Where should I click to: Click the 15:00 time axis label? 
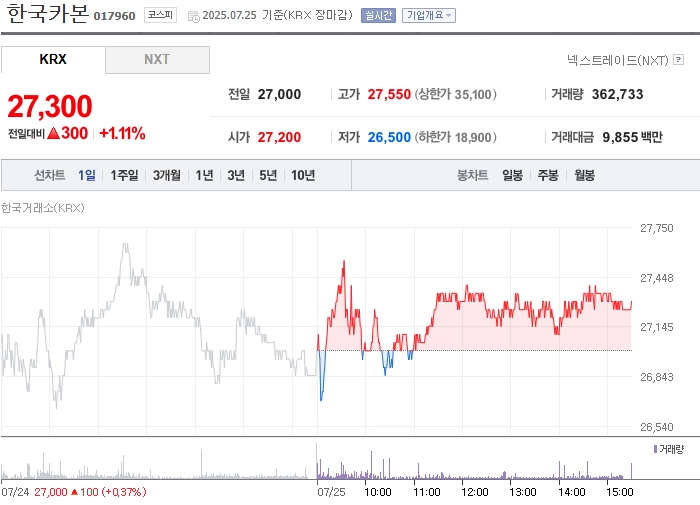[x=620, y=492]
